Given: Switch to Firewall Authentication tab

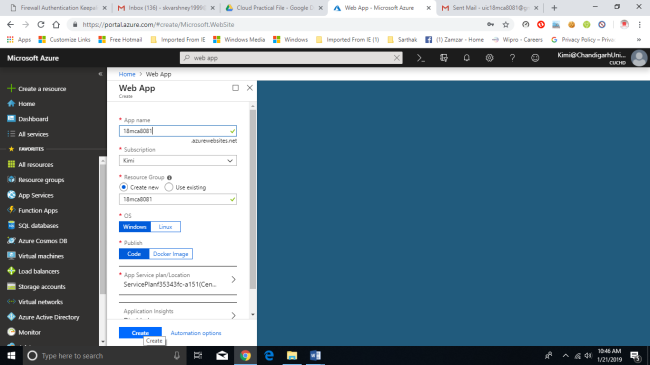Looking at the screenshot, I should (58, 8).
